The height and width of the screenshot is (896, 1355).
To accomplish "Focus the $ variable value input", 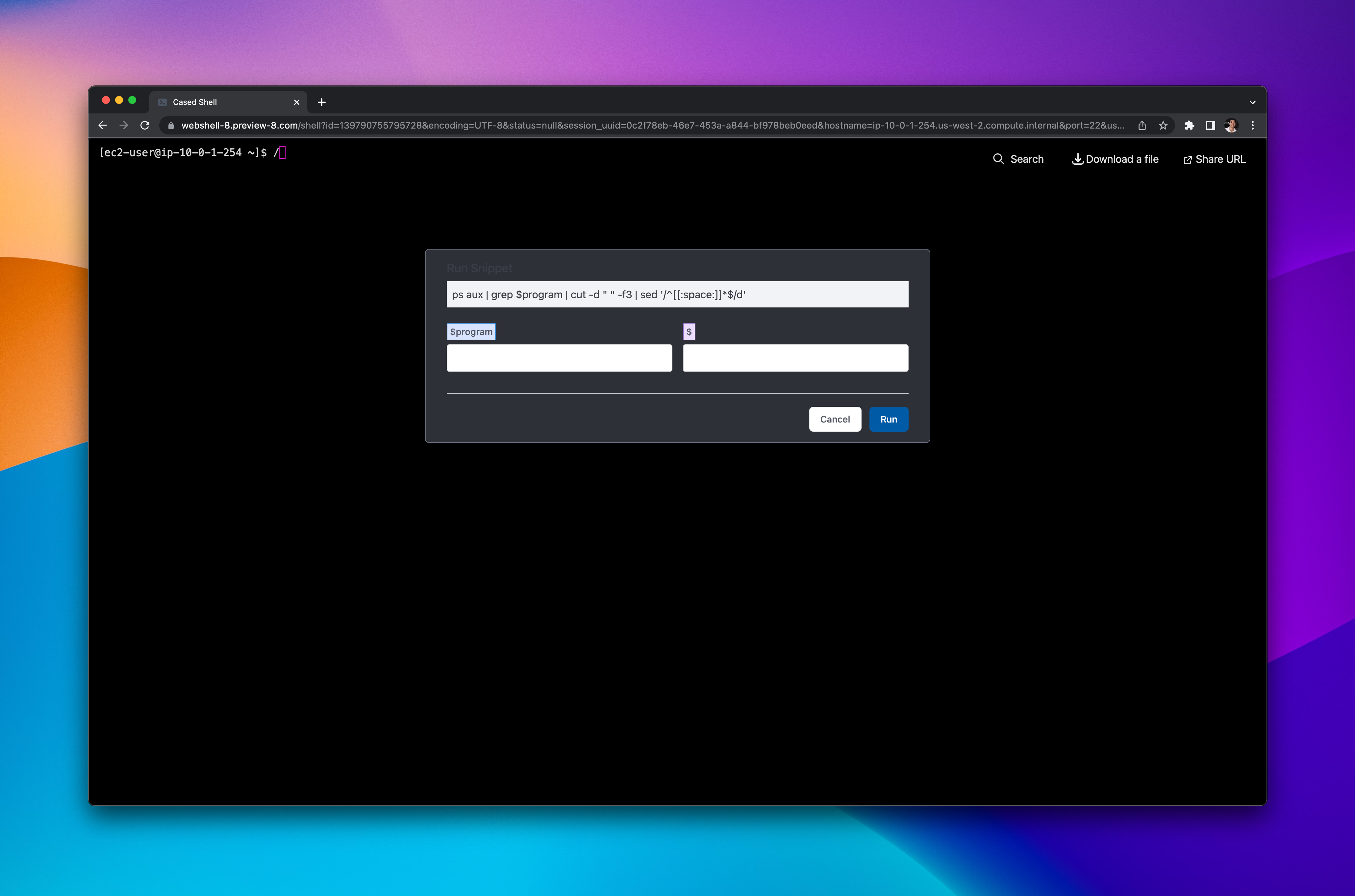I will click(x=795, y=358).
